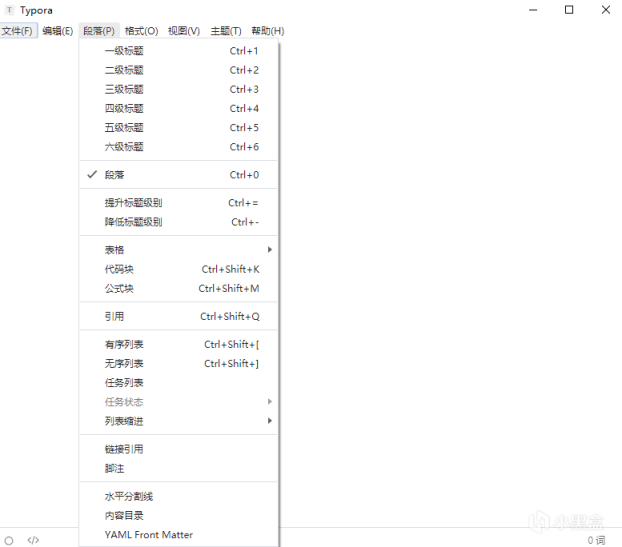Choose 六级标题 heading option

click(179, 147)
